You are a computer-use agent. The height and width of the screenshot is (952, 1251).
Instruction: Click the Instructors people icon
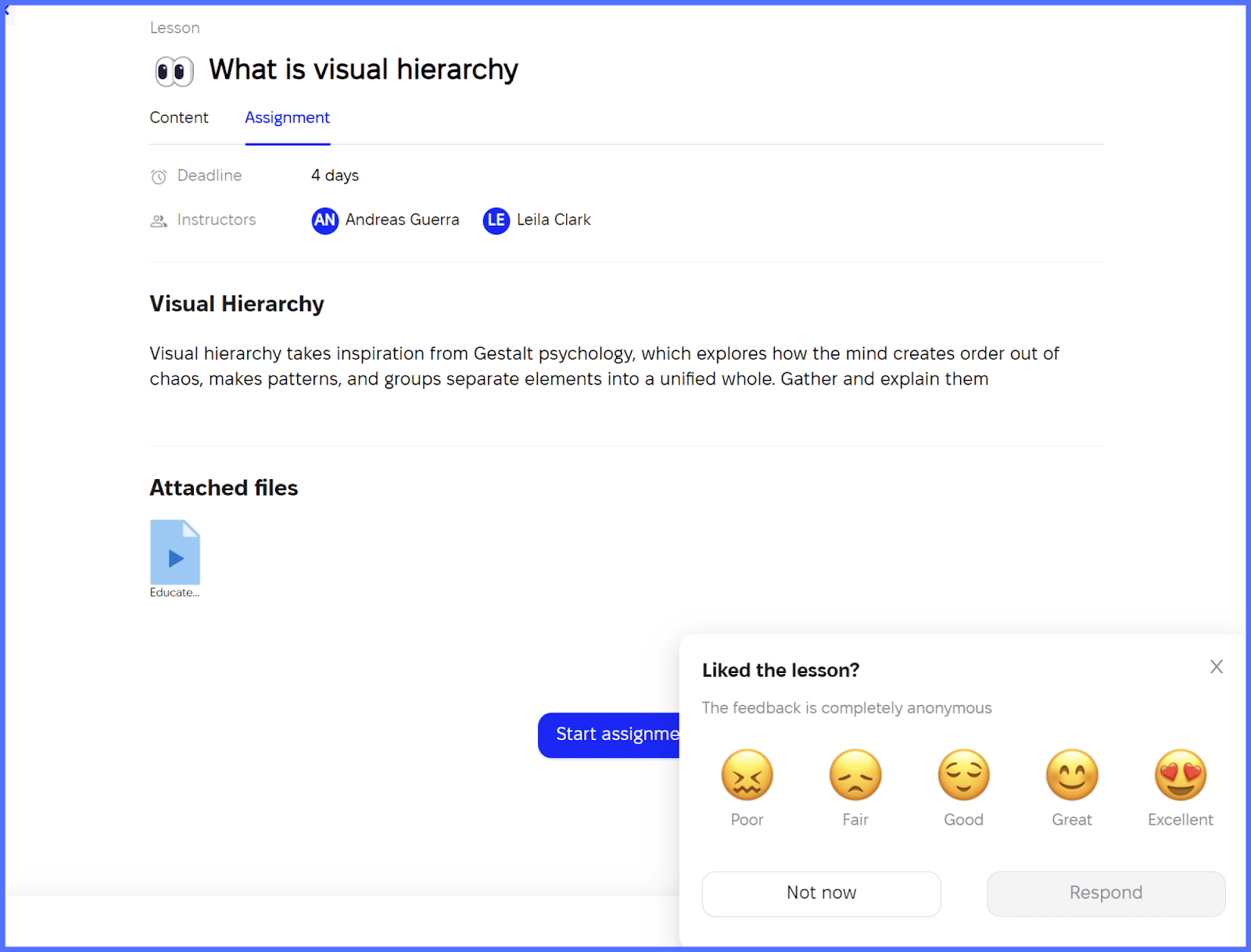[x=158, y=220]
